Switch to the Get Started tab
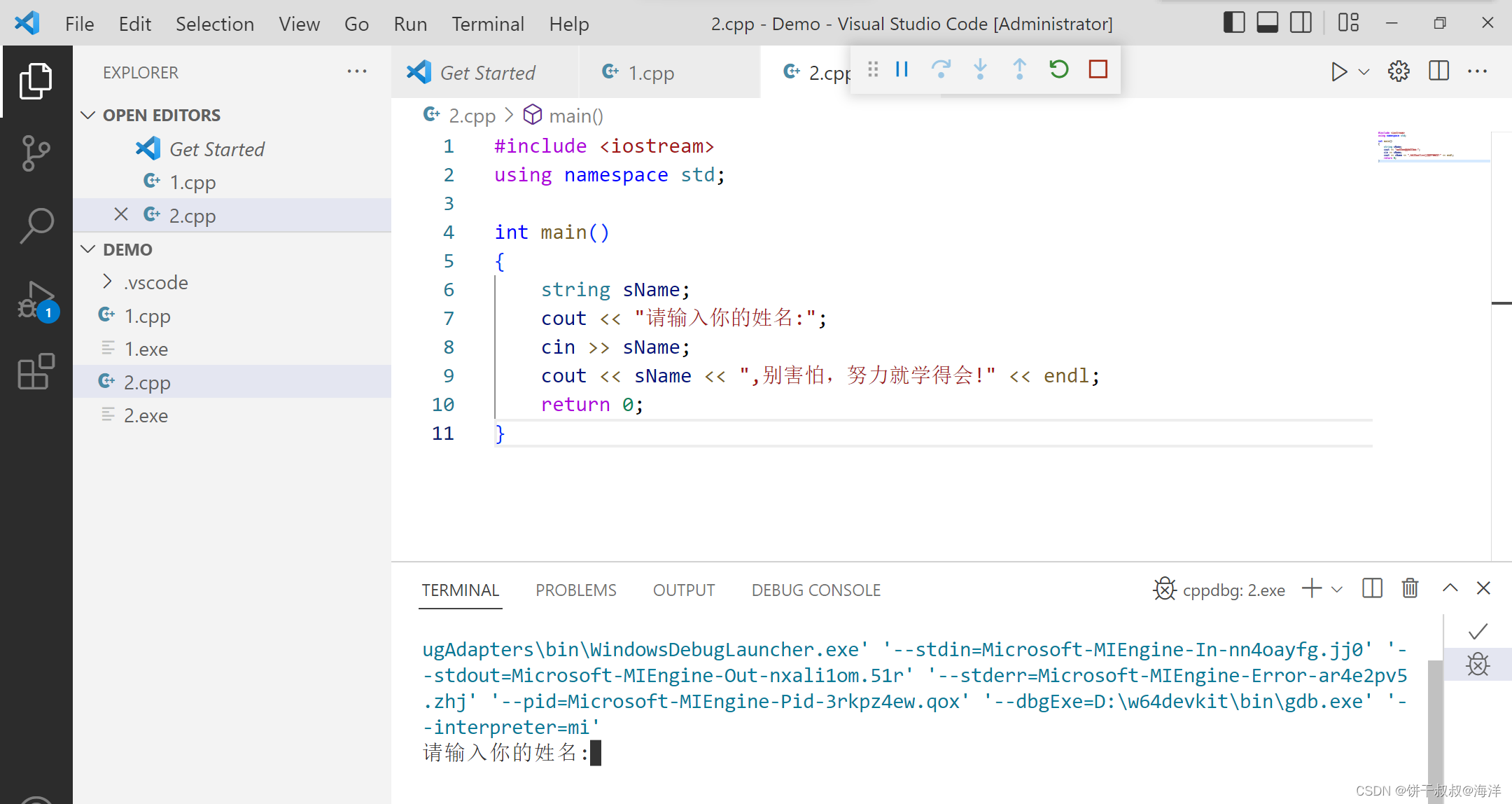The height and width of the screenshot is (804, 1512). tap(485, 72)
